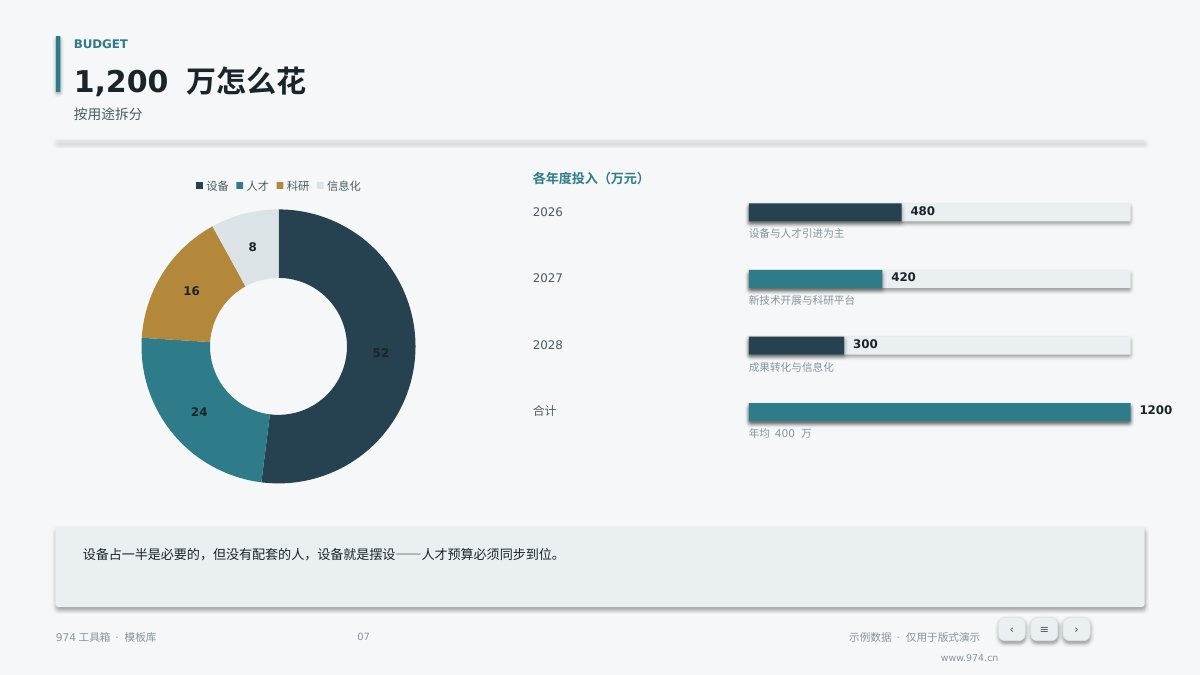
Task: Select the 16 donut segment
Action: coord(191,291)
